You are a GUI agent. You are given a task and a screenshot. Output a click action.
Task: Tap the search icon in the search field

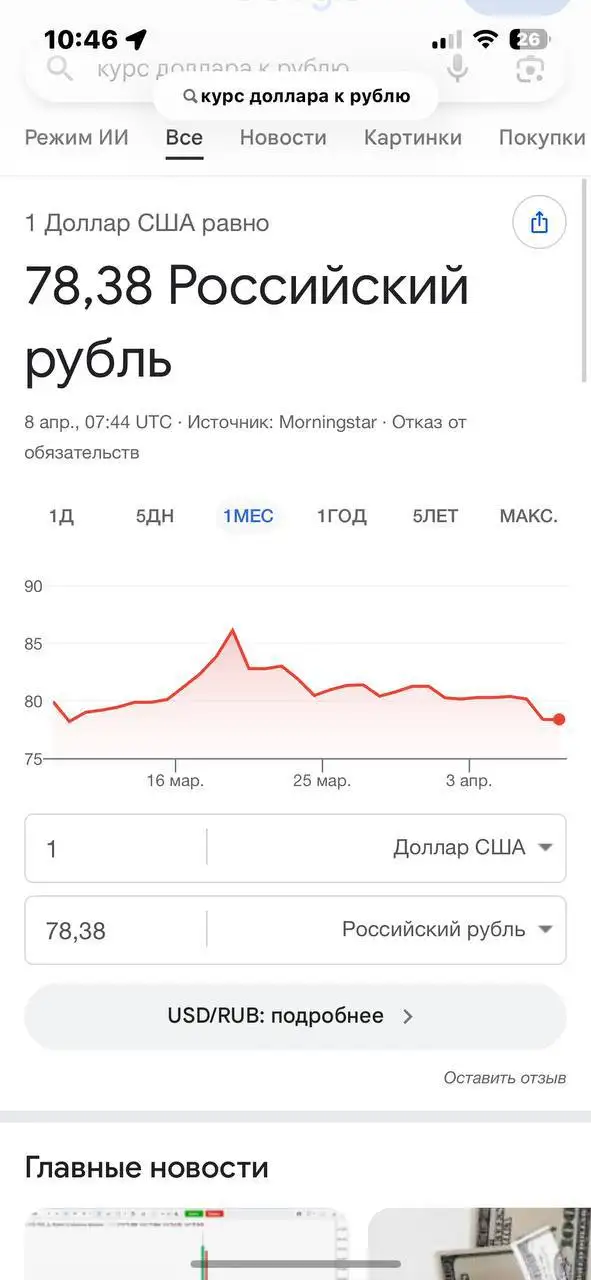60,68
